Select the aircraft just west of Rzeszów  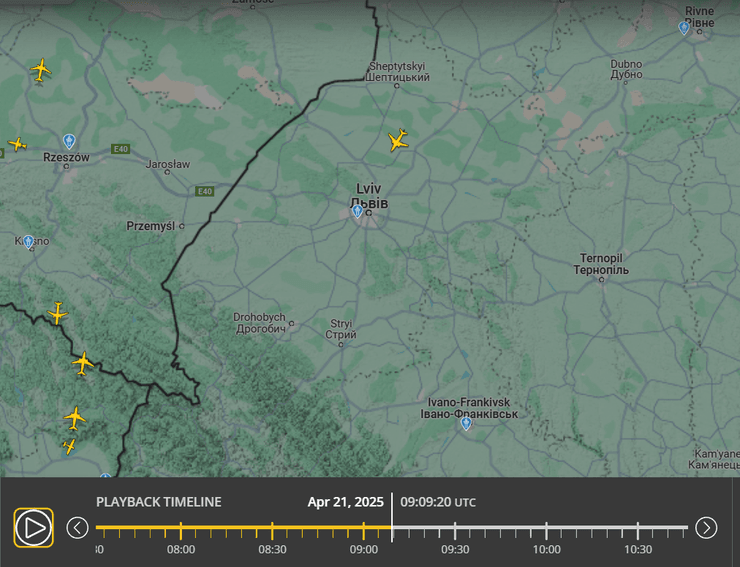17,144
